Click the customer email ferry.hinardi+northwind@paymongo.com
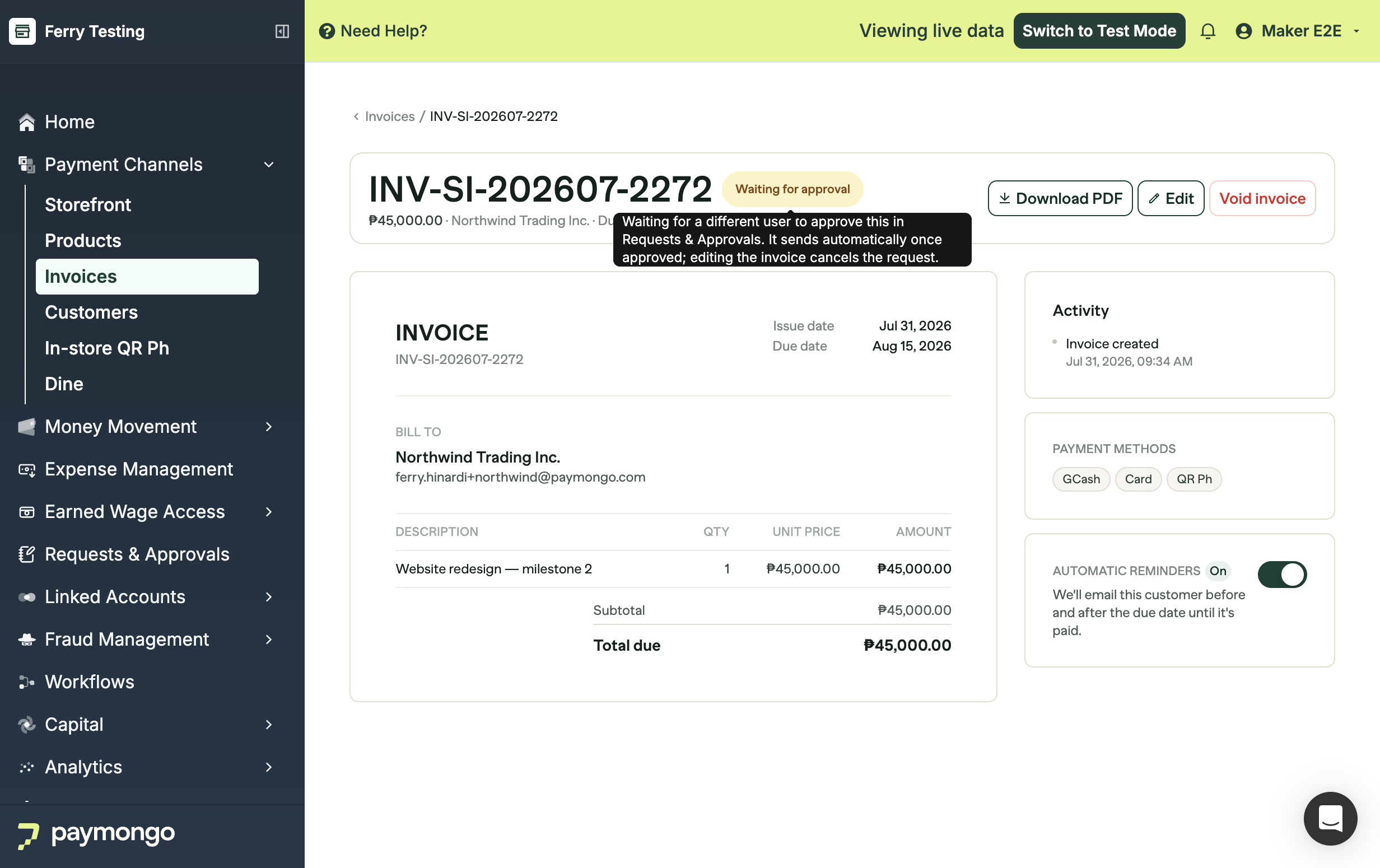1380x868 pixels. [520, 477]
